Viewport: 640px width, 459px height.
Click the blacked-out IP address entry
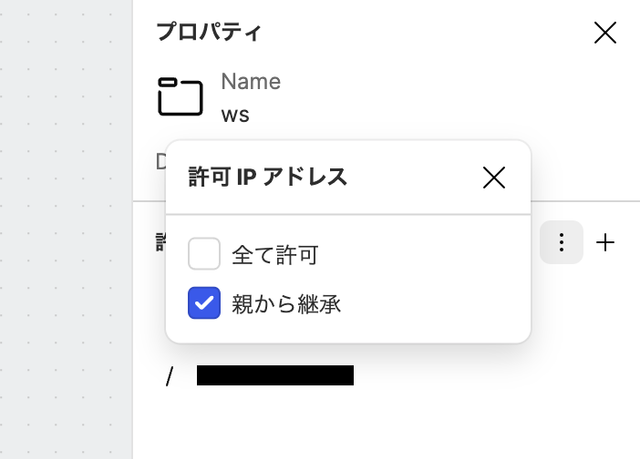coord(275,375)
